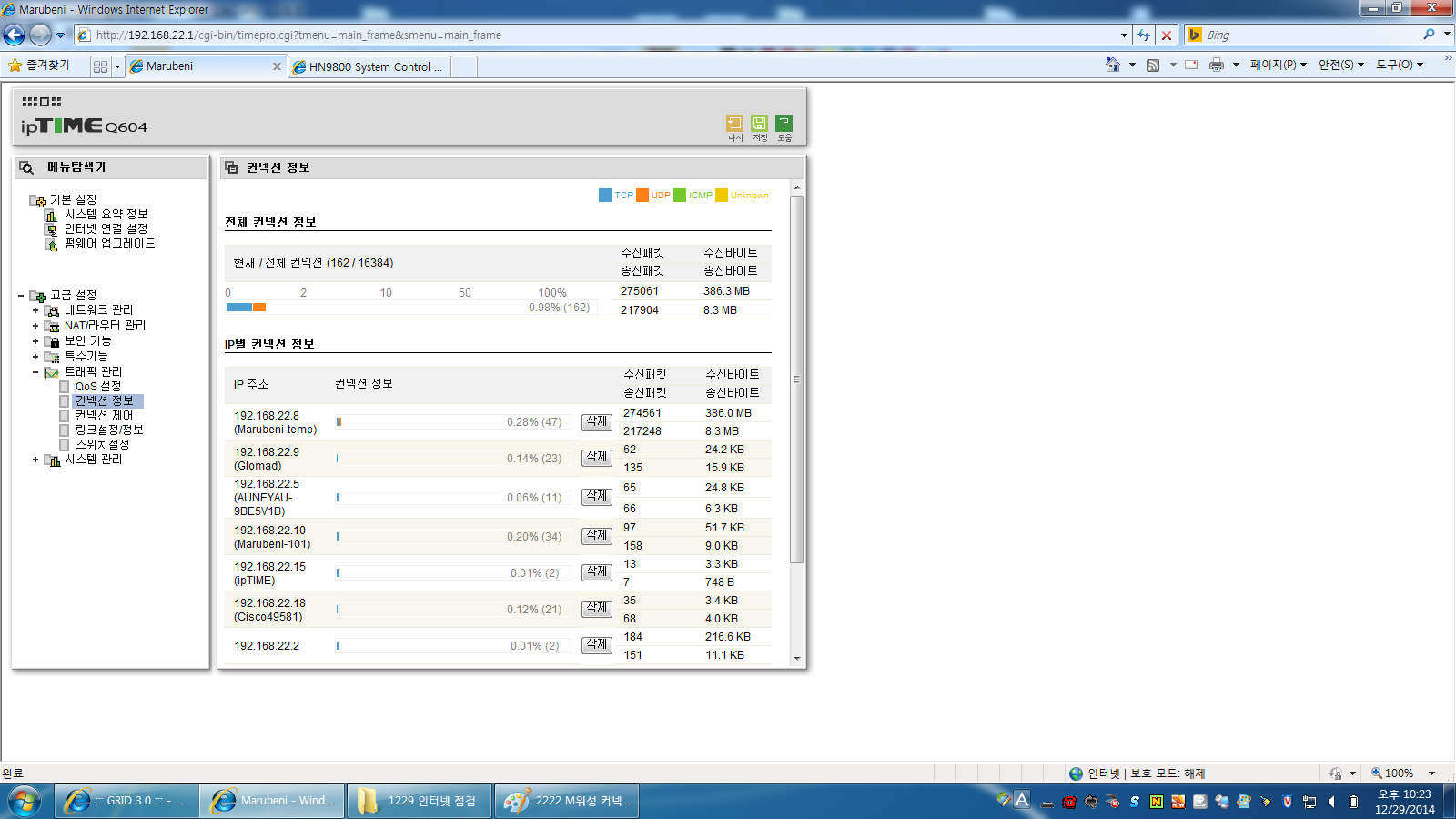Viewport: 1456px width, 819px height.
Task: Click the Bing search magnifier icon
Action: pos(1429,35)
